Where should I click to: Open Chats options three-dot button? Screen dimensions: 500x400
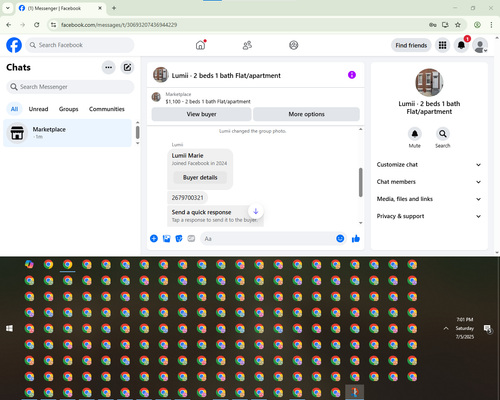pos(108,67)
